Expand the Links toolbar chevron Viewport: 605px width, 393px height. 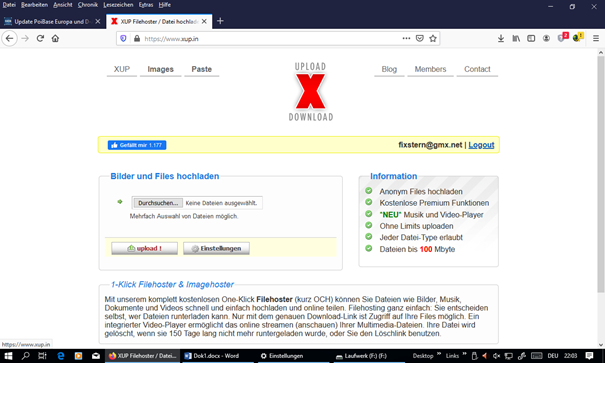point(464,354)
